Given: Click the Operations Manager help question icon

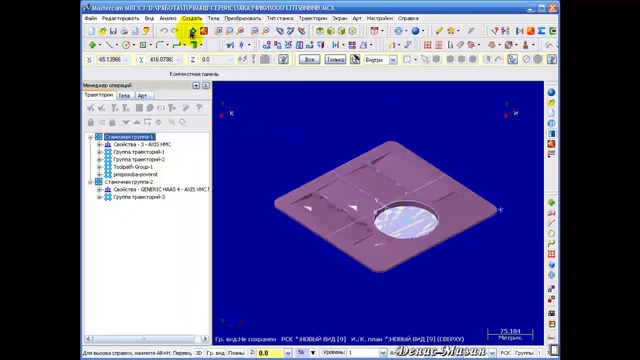Looking at the screenshot, I should click(199, 108).
